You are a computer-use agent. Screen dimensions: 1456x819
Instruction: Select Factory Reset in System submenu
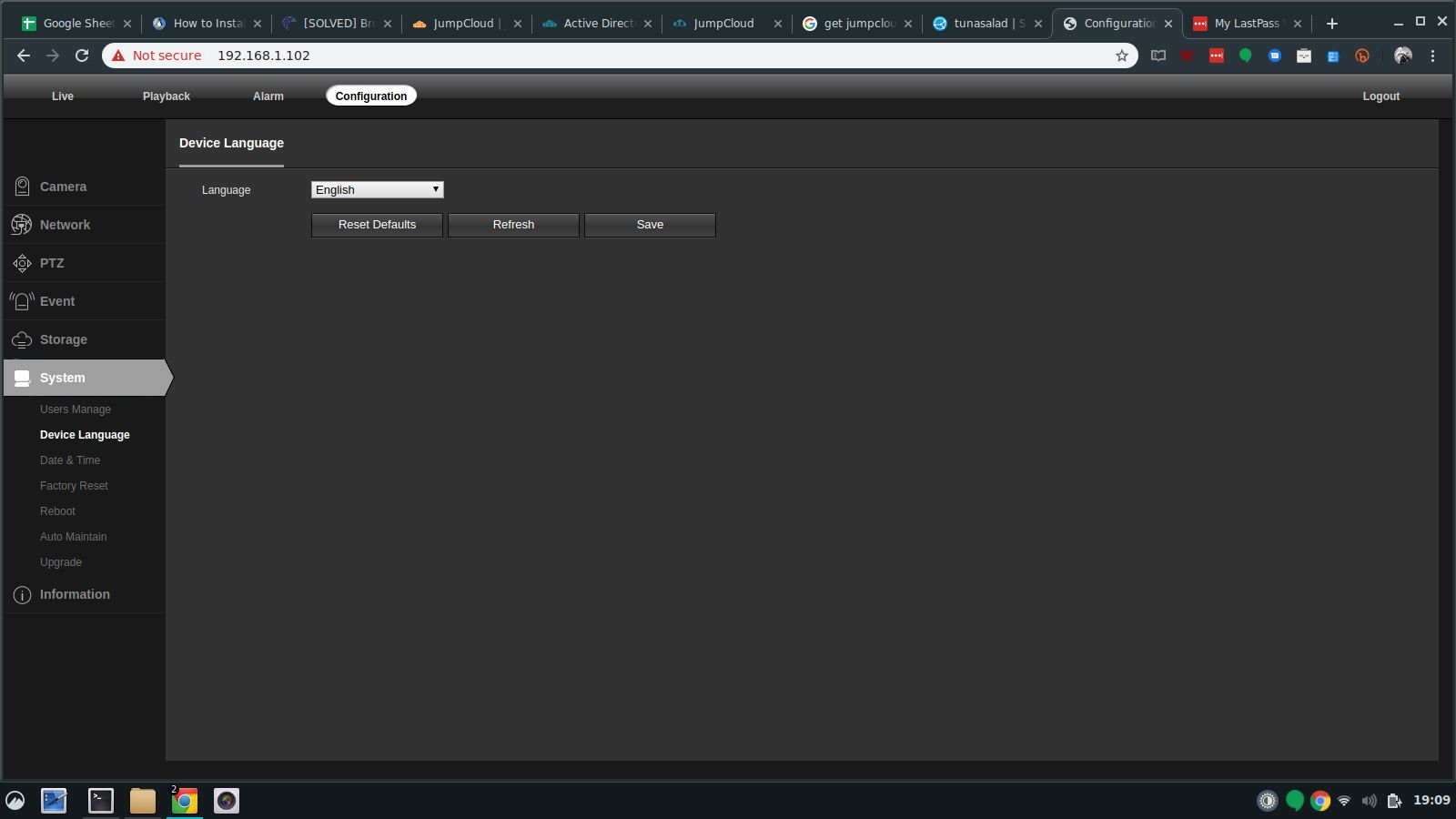(74, 486)
